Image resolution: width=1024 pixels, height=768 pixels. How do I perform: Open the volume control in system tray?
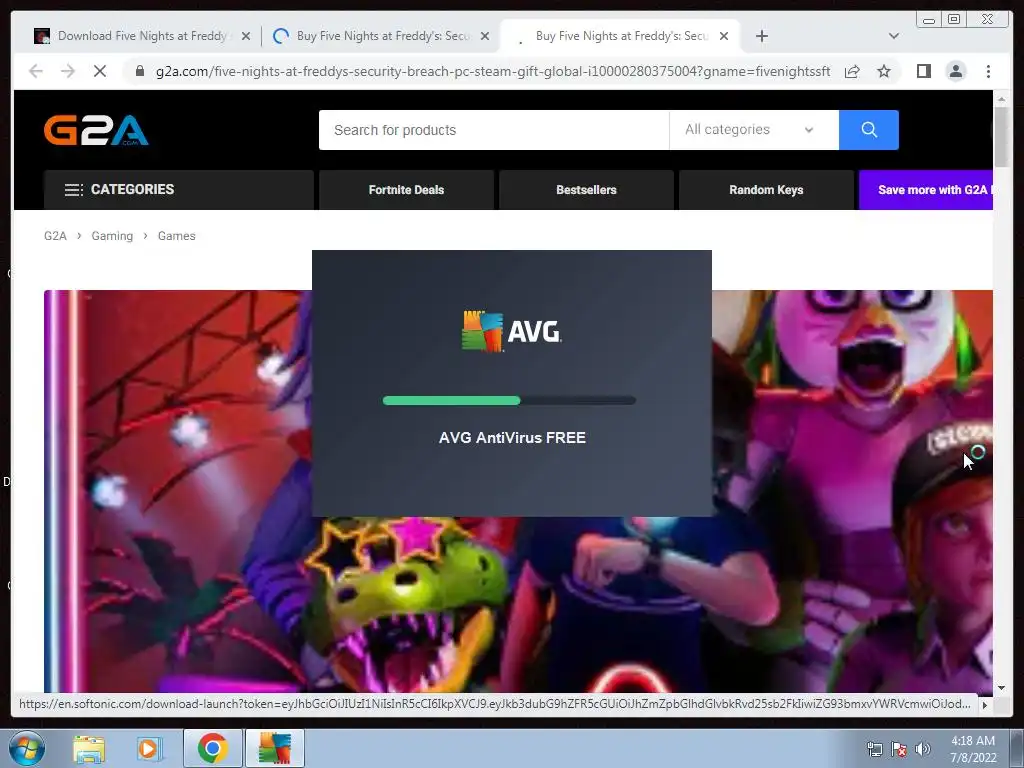pyautogui.click(x=923, y=749)
